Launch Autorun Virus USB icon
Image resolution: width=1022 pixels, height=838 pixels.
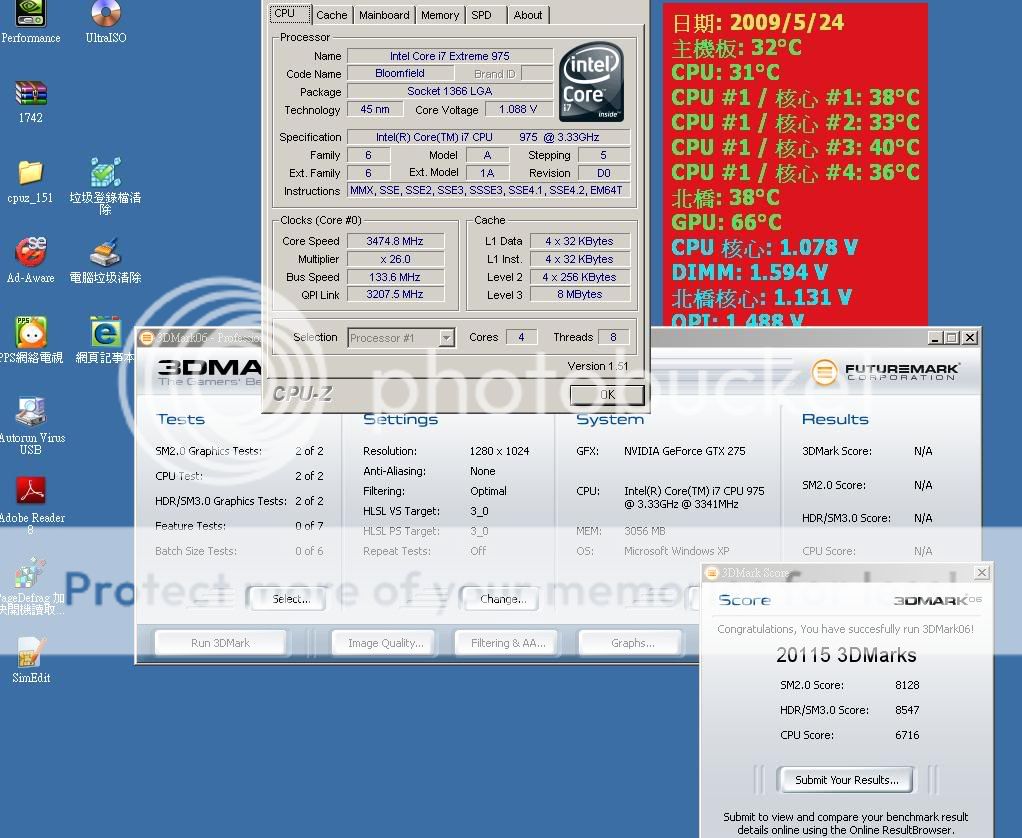[31, 426]
